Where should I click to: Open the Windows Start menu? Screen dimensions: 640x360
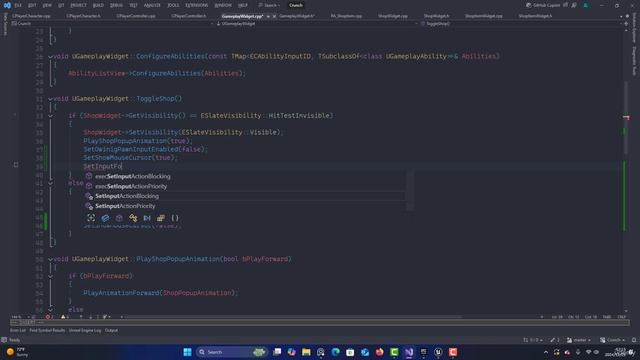pos(187,352)
